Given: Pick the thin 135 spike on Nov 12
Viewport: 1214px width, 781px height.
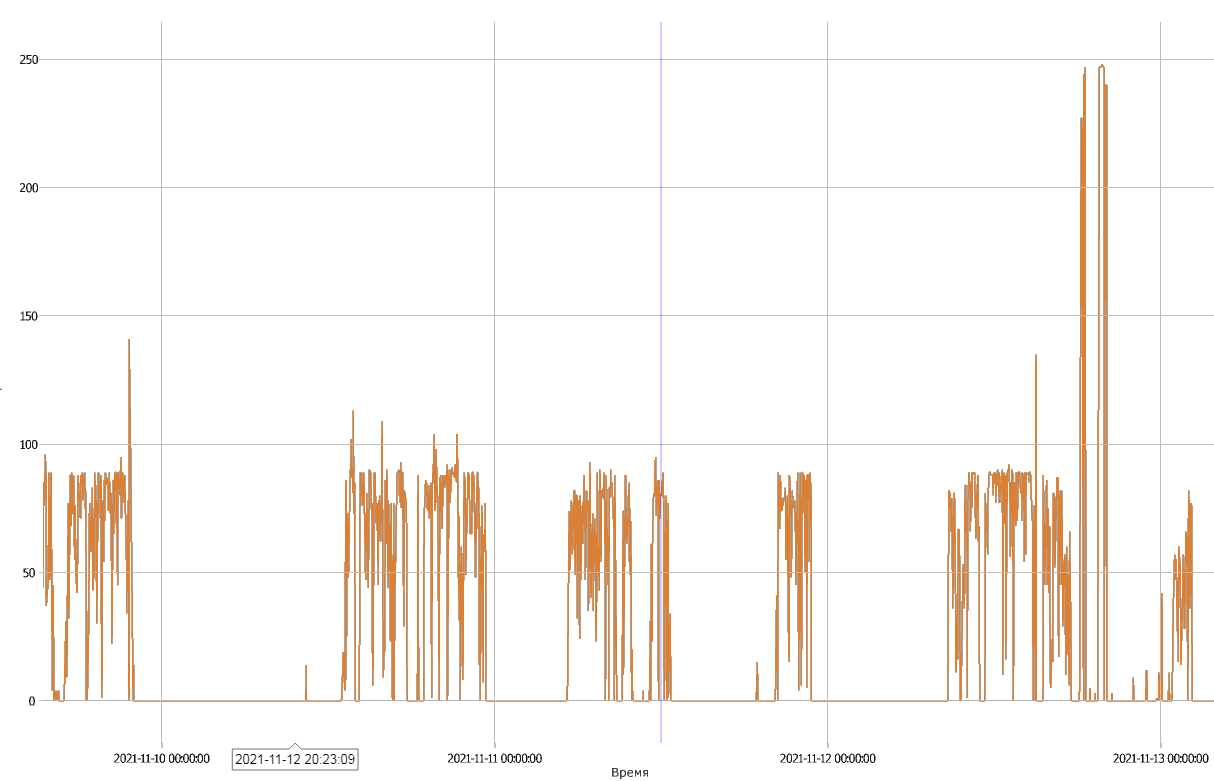Looking at the screenshot, I should (1035, 357).
